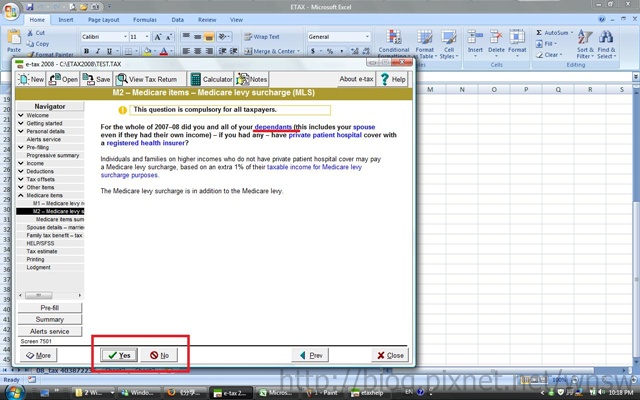Click the Summary navigator button
Image resolution: width=640 pixels, height=400 pixels.
50,319
